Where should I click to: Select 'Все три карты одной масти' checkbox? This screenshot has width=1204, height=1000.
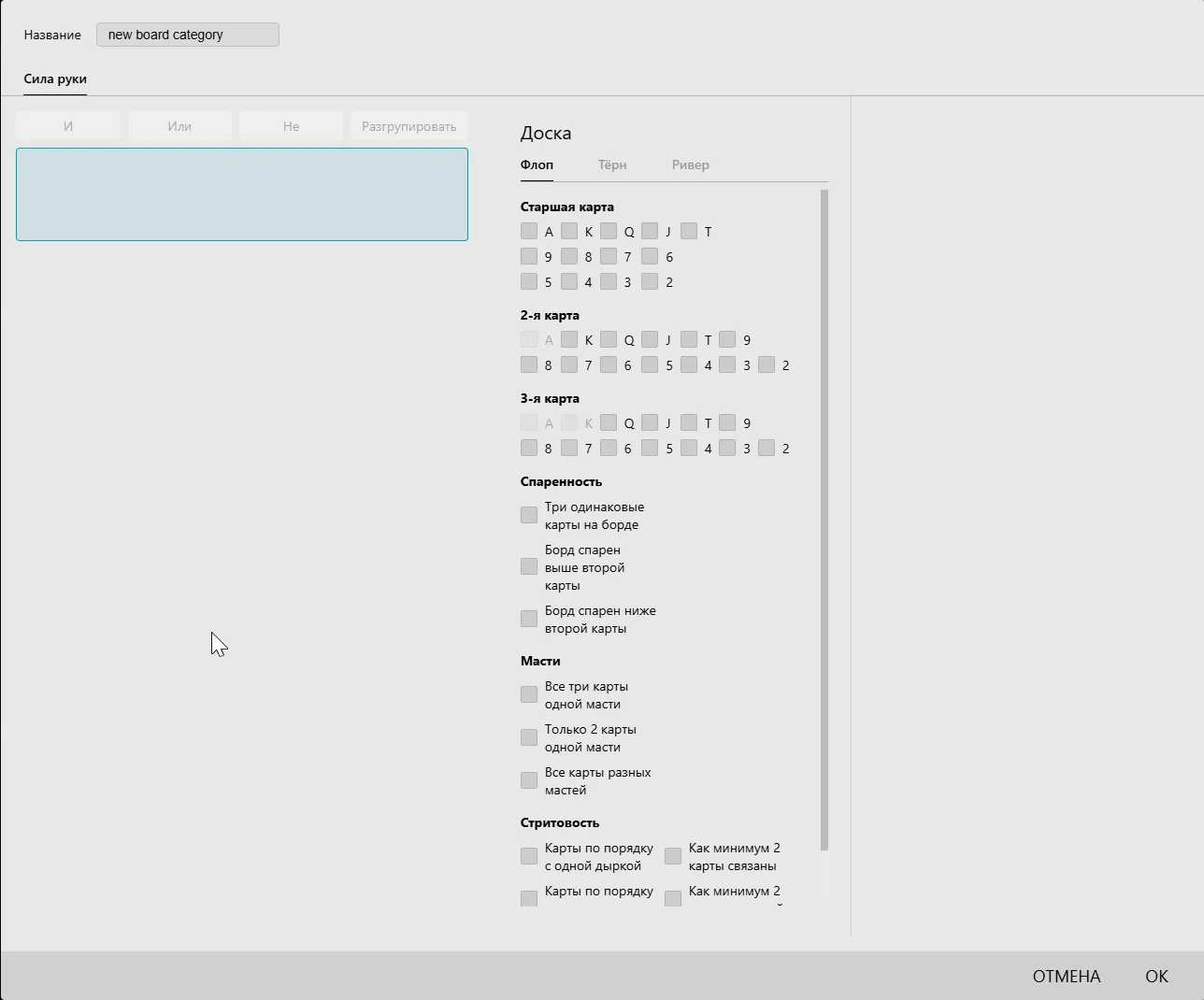pyautogui.click(x=529, y=694)
